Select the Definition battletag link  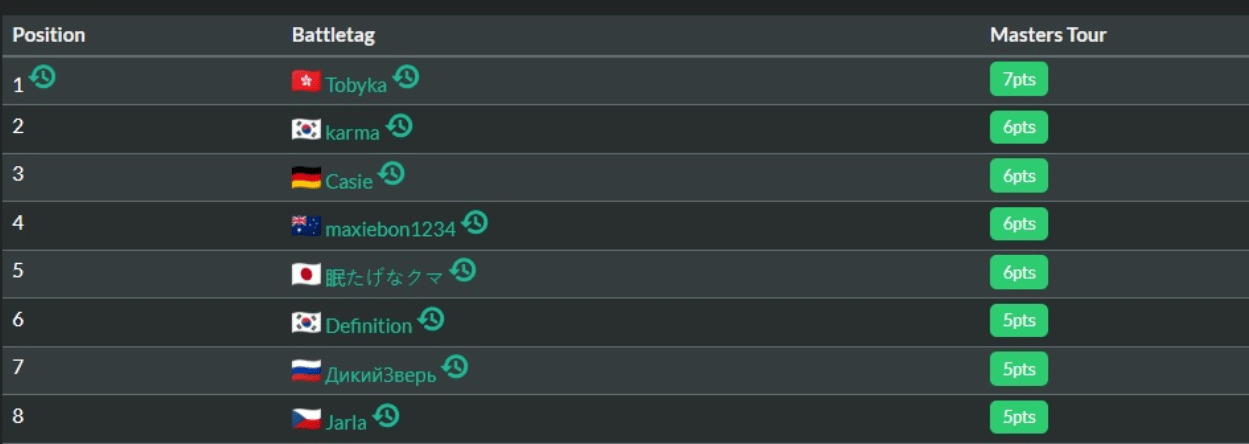[368, 326]
